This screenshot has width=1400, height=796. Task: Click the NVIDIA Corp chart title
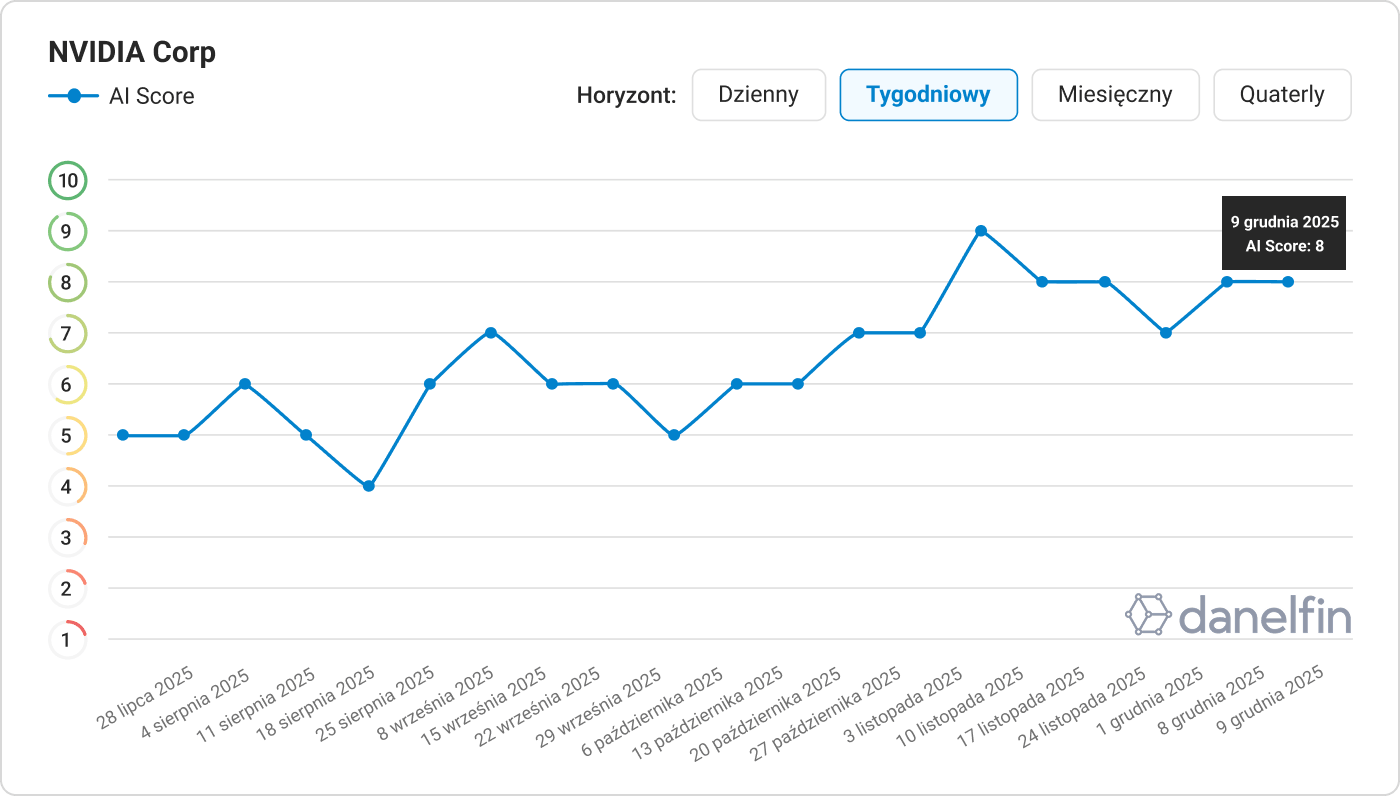132,52
